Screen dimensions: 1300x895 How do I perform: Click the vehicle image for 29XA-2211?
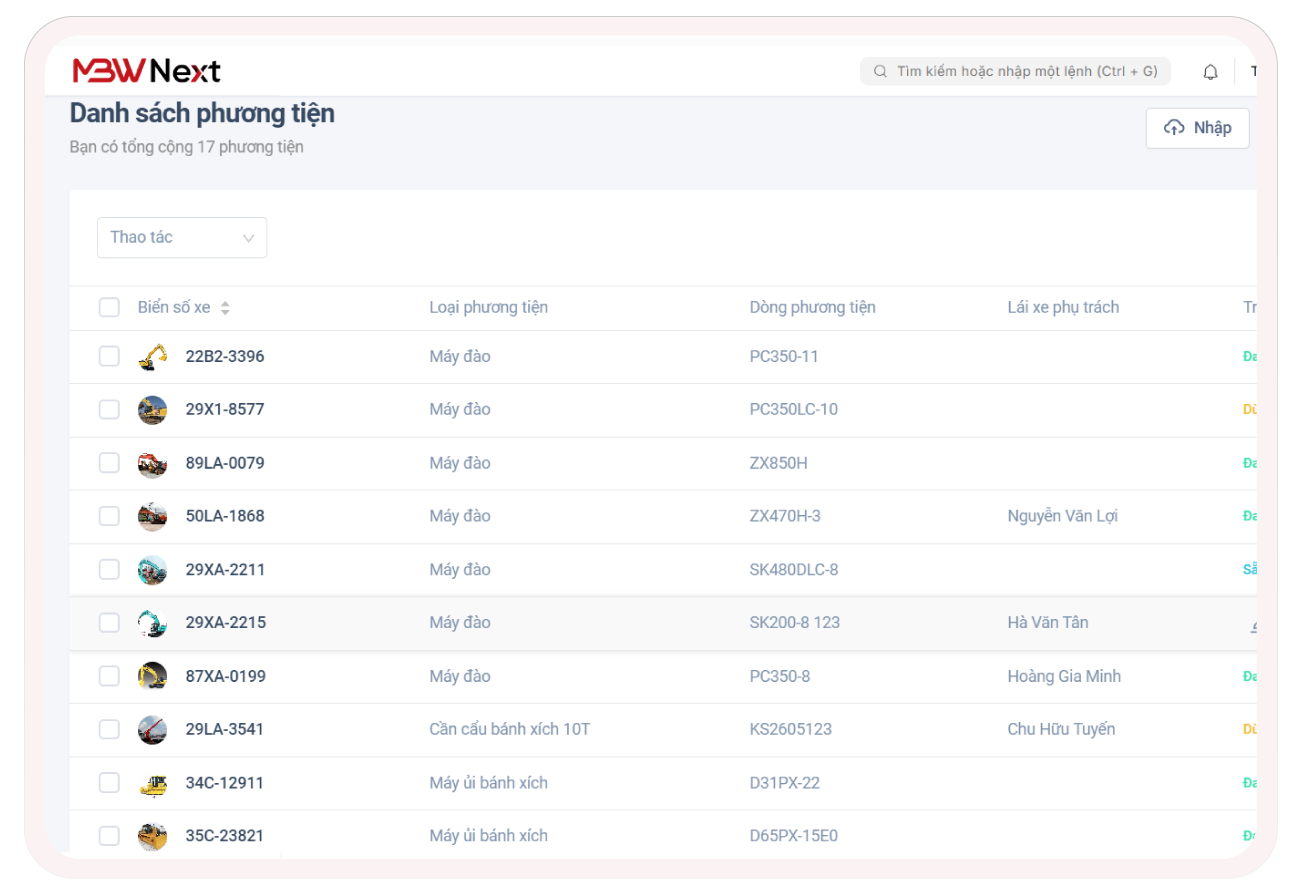tap(152, 570)
